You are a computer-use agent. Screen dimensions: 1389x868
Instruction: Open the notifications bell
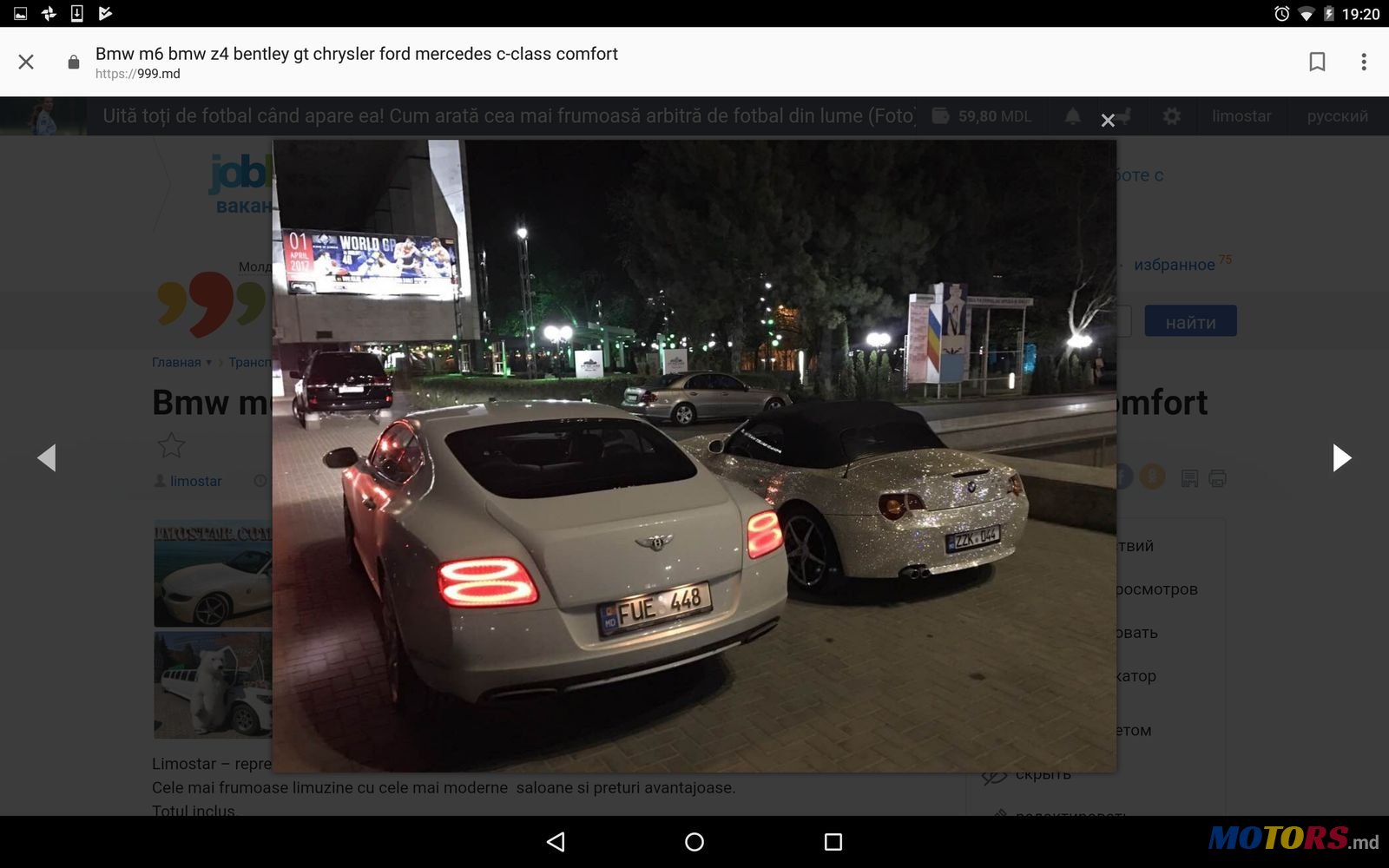pos(1073,116)
